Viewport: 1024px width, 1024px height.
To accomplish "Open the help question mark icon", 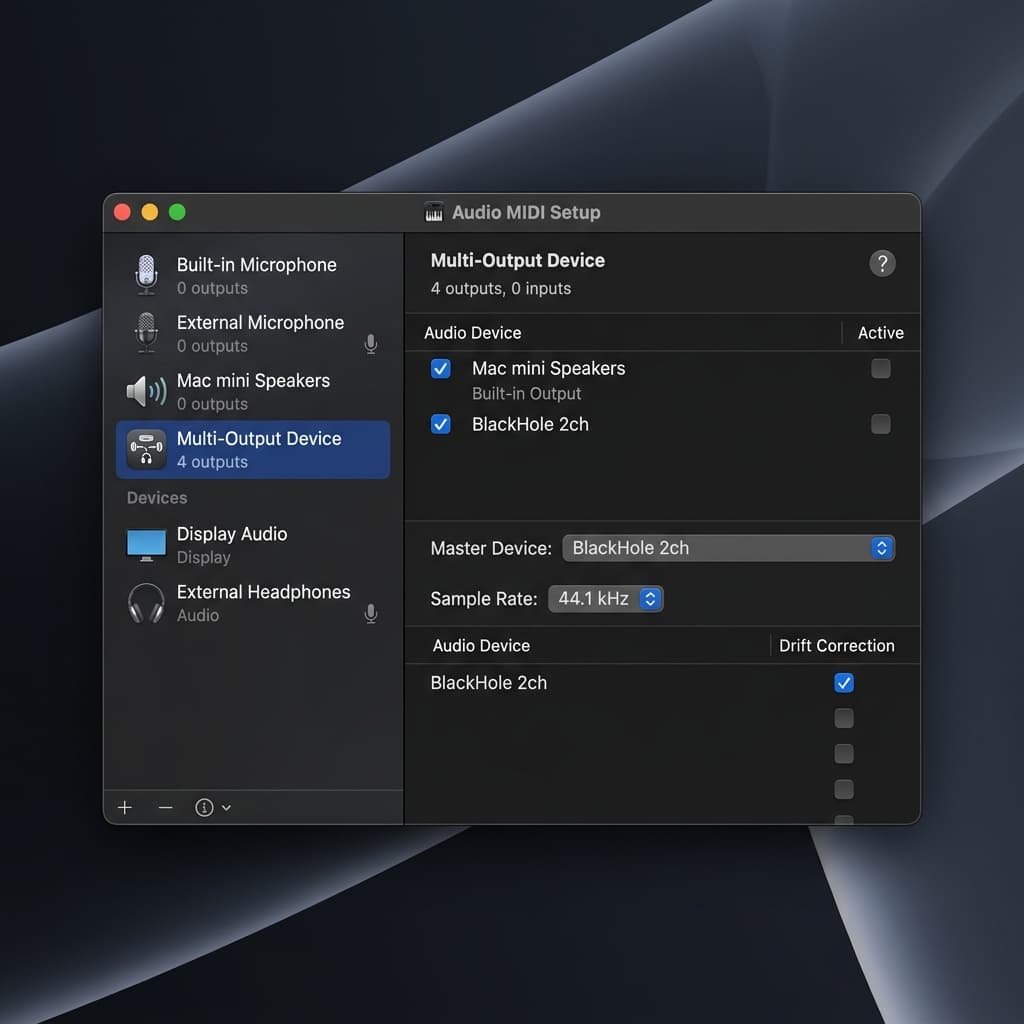I will tap(882, 264).
